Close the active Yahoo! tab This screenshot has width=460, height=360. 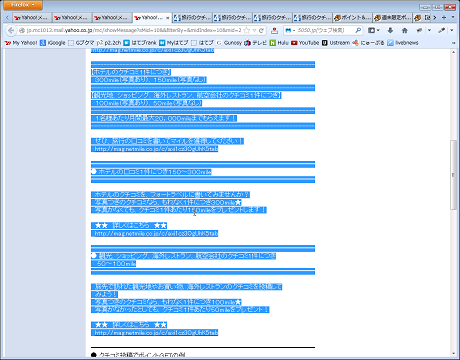click(168, 18)
